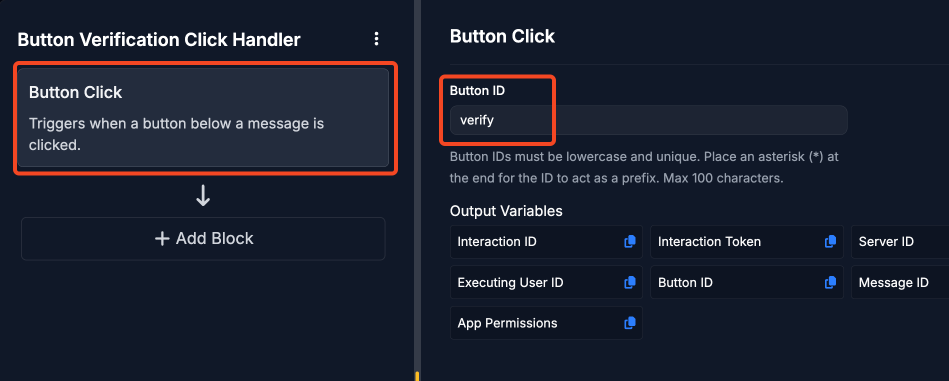
Task: Copy the Interaction ID variable
Action: point(629,241)
